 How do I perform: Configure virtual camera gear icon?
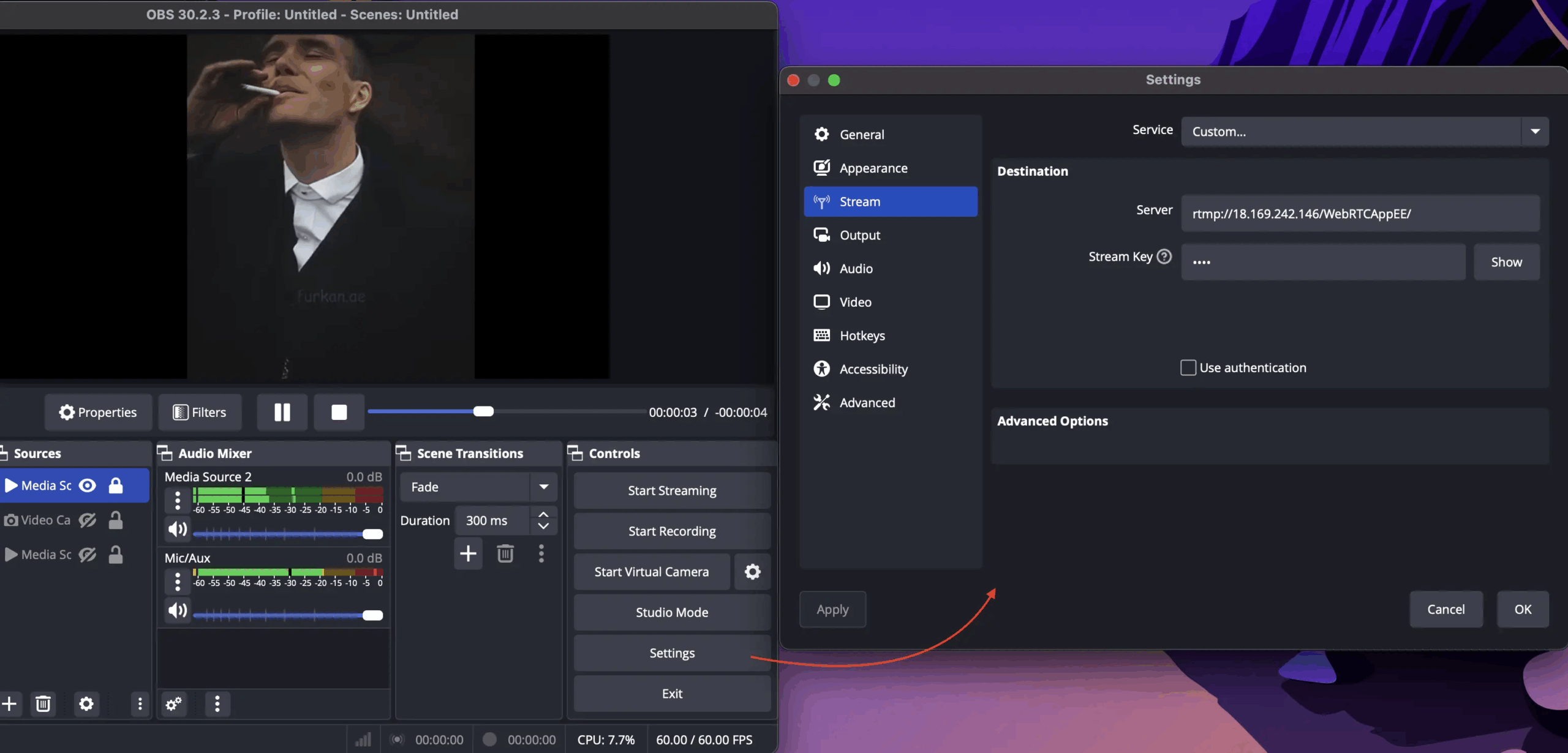coord(752,572)
